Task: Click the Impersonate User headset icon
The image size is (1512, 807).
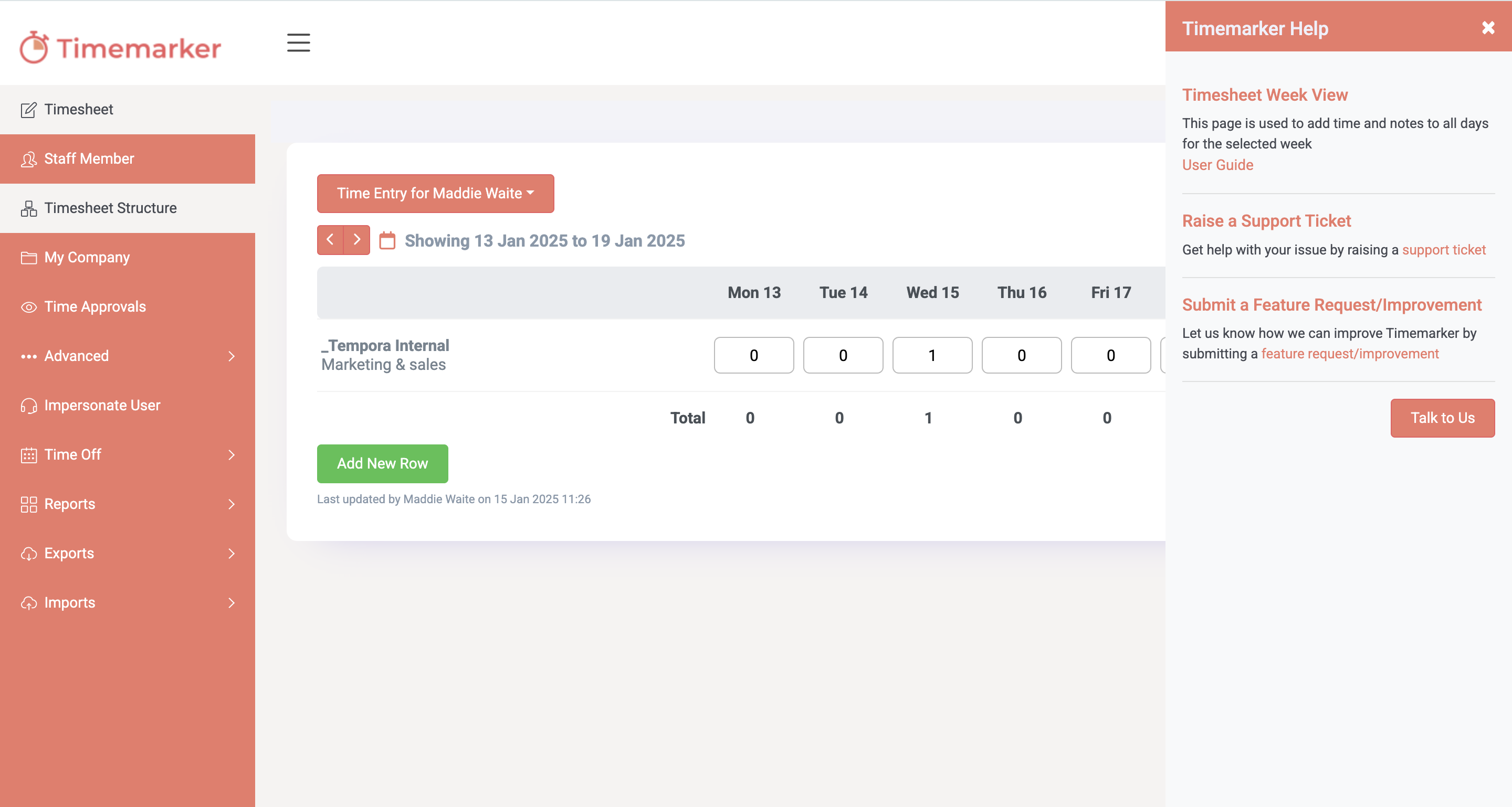Action: 28,405
